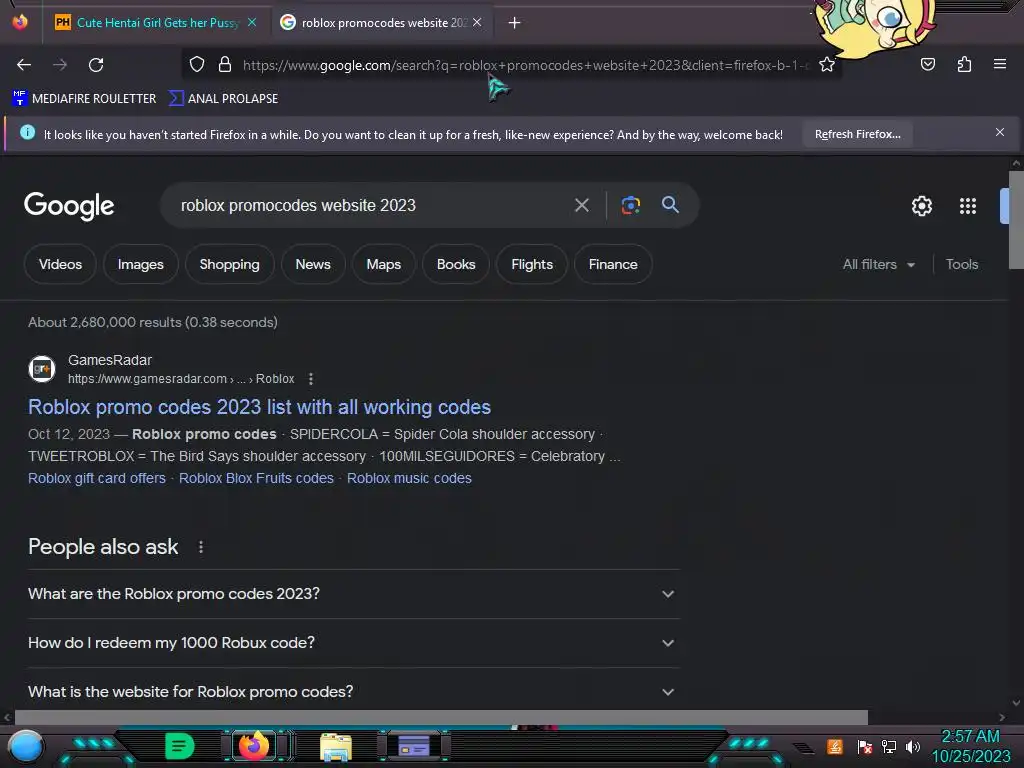This screenshot has width=1024, height=768.
Task: Reload the current page
Action: [x=96, y=65]
